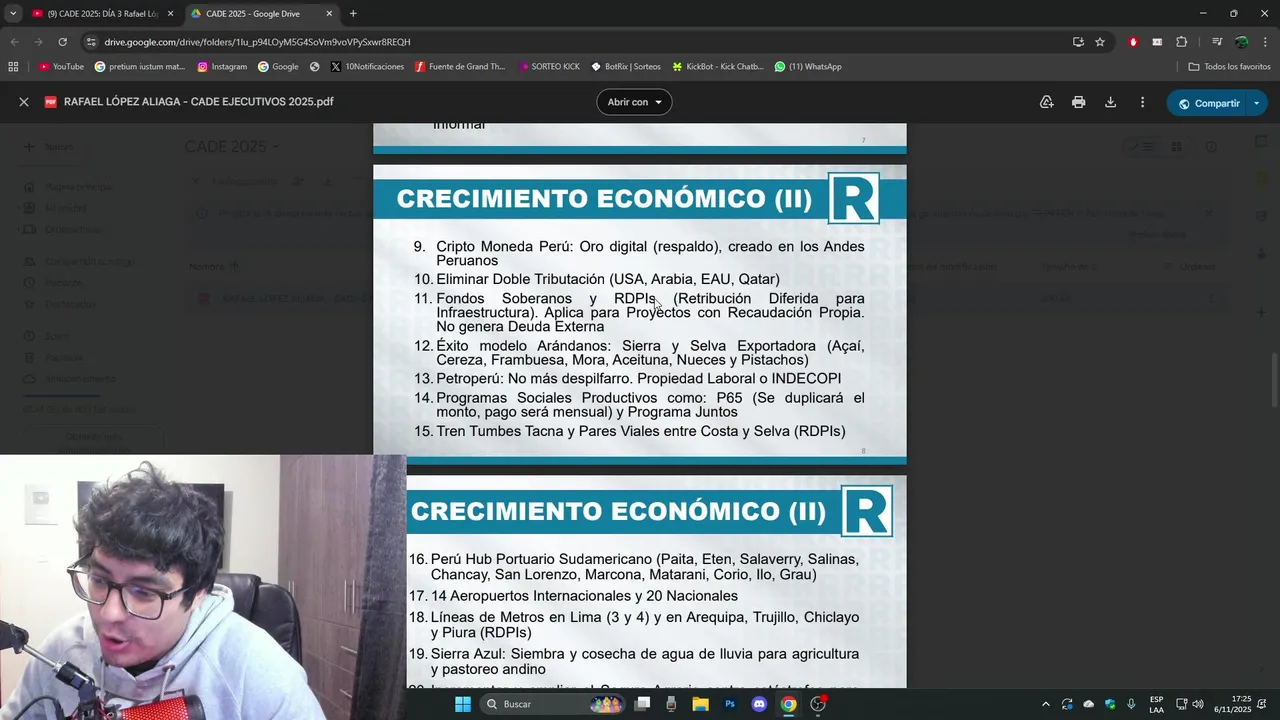The height and width of the screenshot is (720, 1280).
Task: Click the vertical scrollbar of the PDF preview
Action: pyautogui.click(x=1273, y=380)
